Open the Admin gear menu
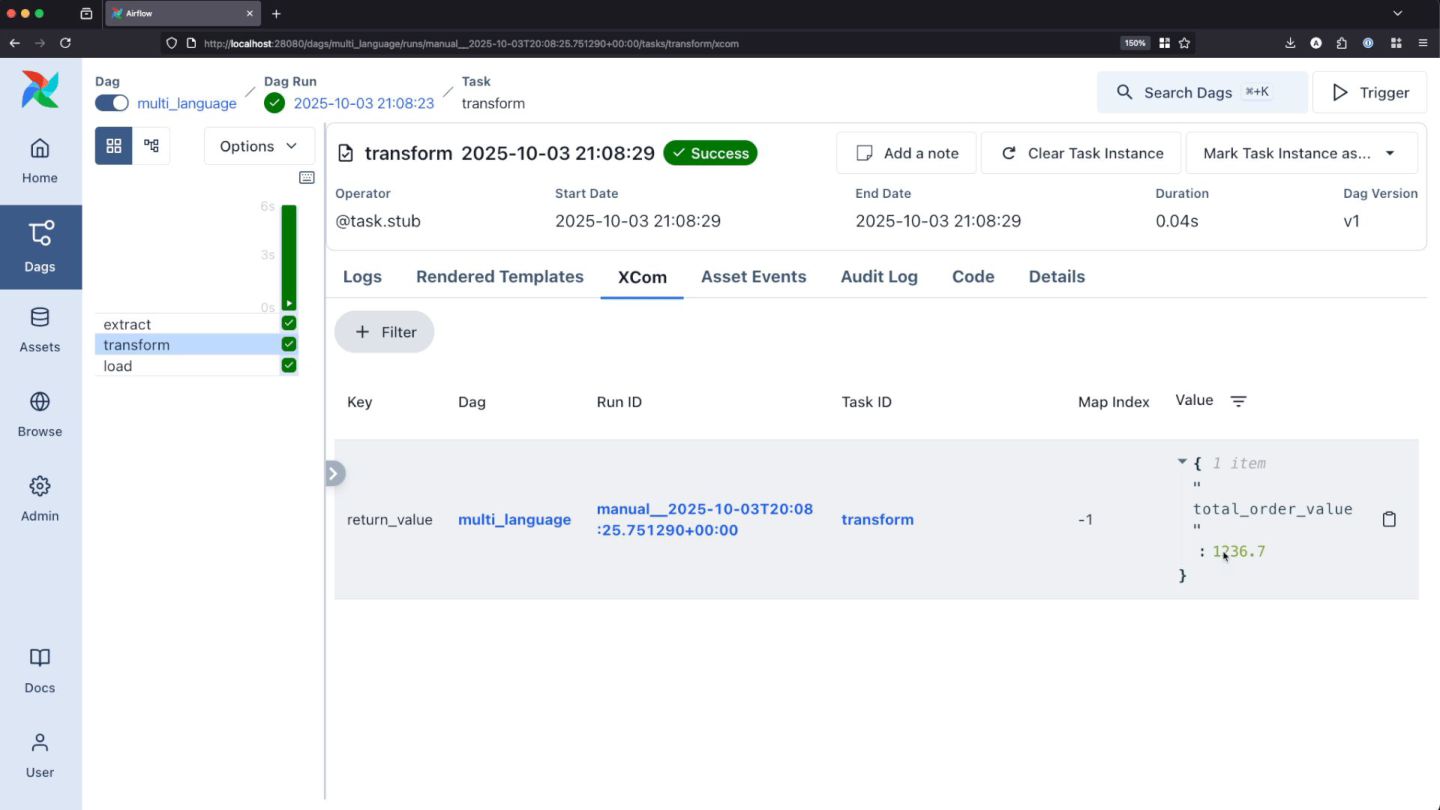This screenshot has height=810, width=1440. click(x=40, y=498)
